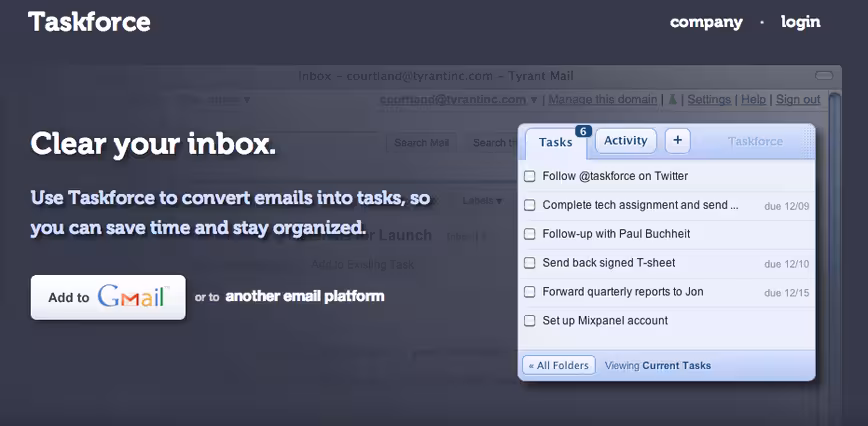868x426 pixels.
Task: Click due 12/15 date text
Action: pyautogui.click(x=787, y=293)
